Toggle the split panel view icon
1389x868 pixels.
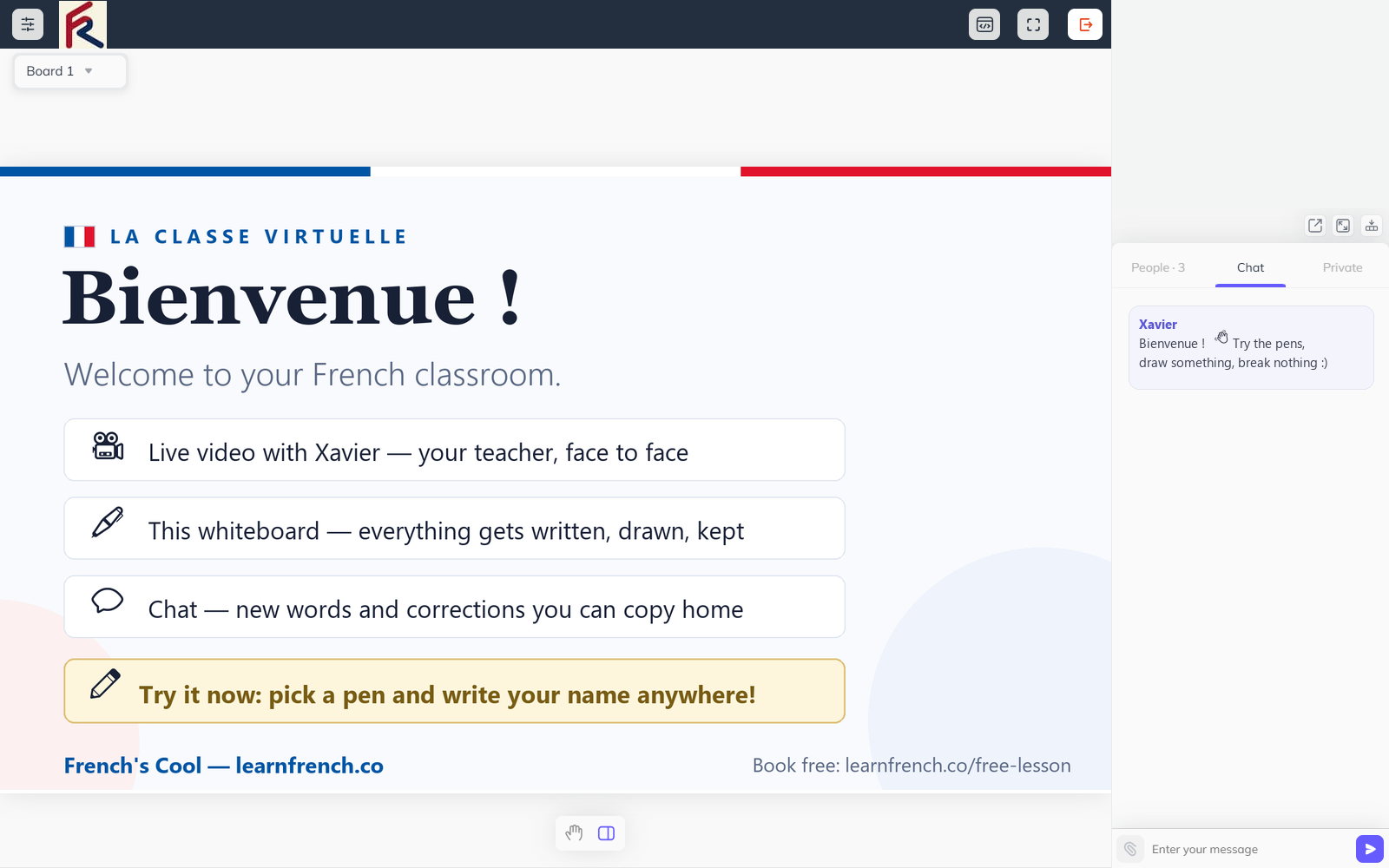coord(607,833)
